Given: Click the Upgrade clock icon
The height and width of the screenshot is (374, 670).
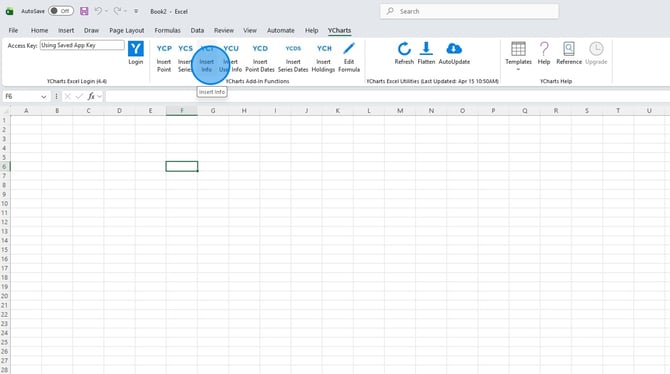Looking at the screenshot, I should [596, 49].
